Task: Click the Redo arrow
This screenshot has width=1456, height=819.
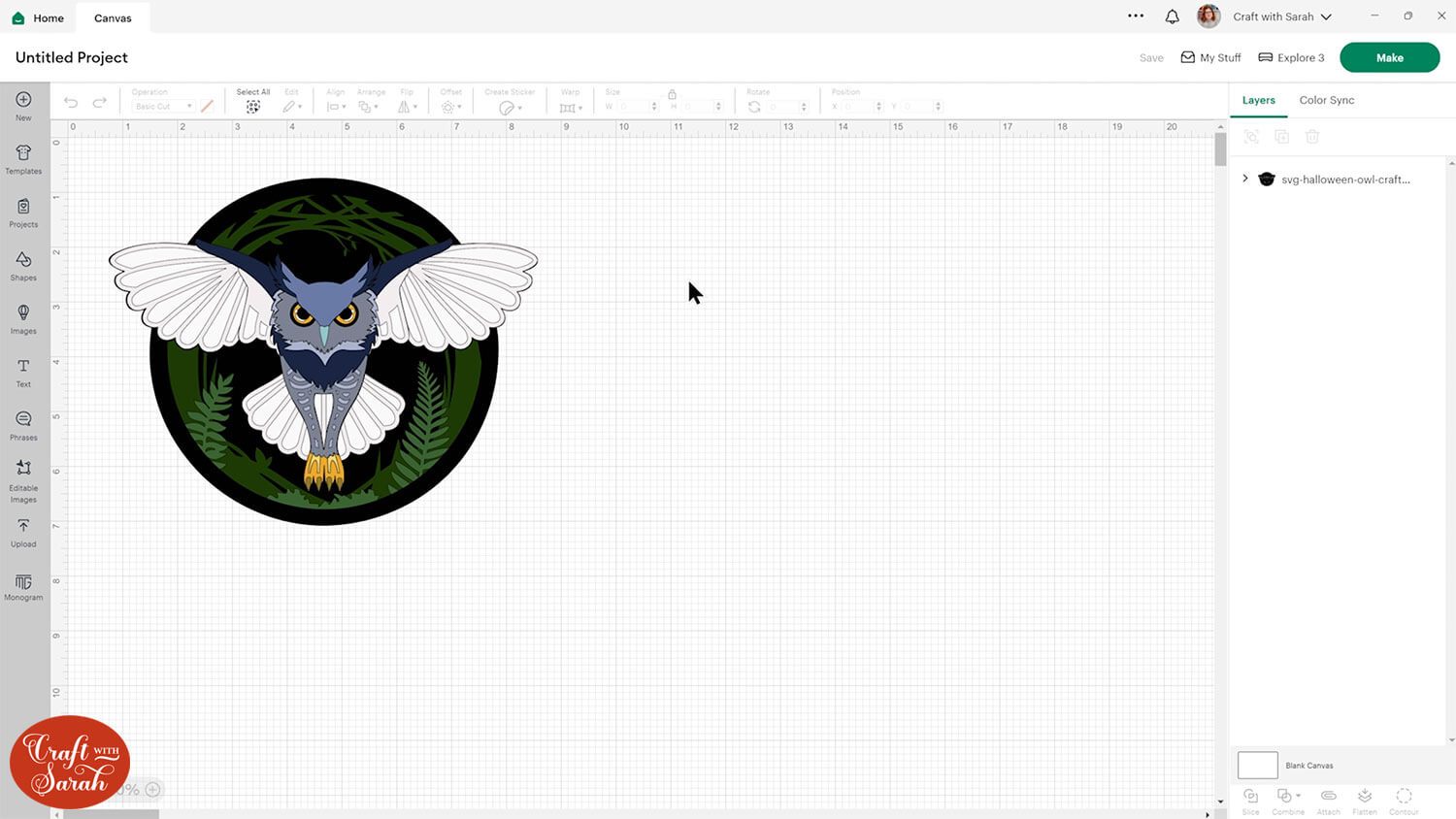Action: (99, 103)
